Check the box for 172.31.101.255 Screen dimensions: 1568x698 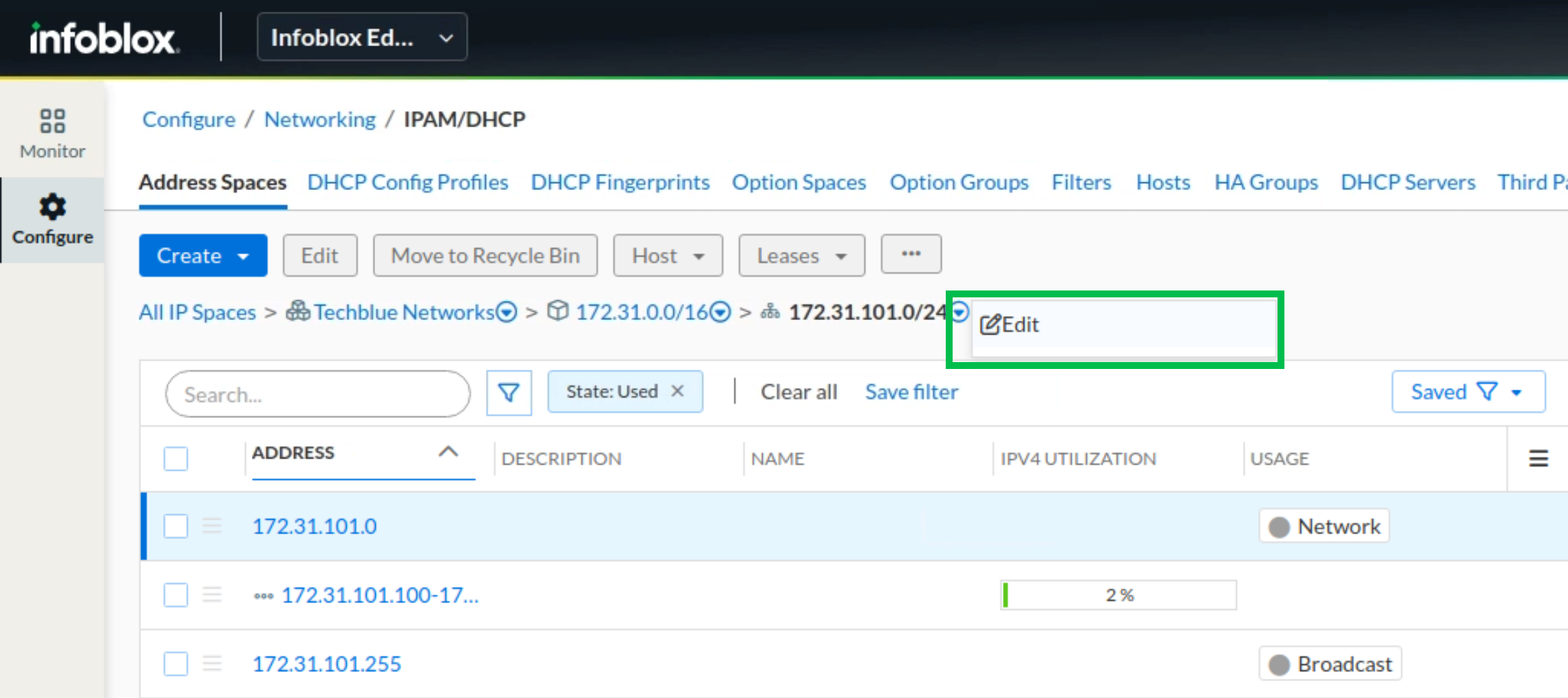click(x=176, y=664)
